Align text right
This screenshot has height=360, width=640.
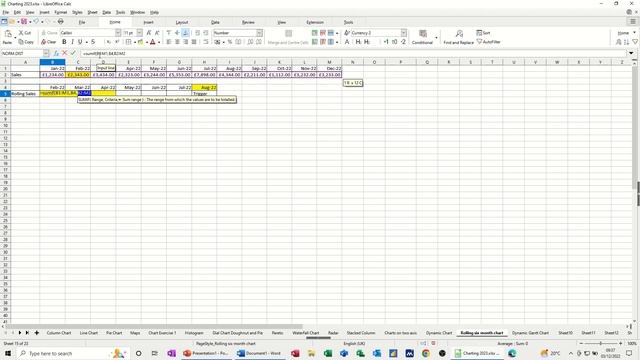[x=186, y=42]
